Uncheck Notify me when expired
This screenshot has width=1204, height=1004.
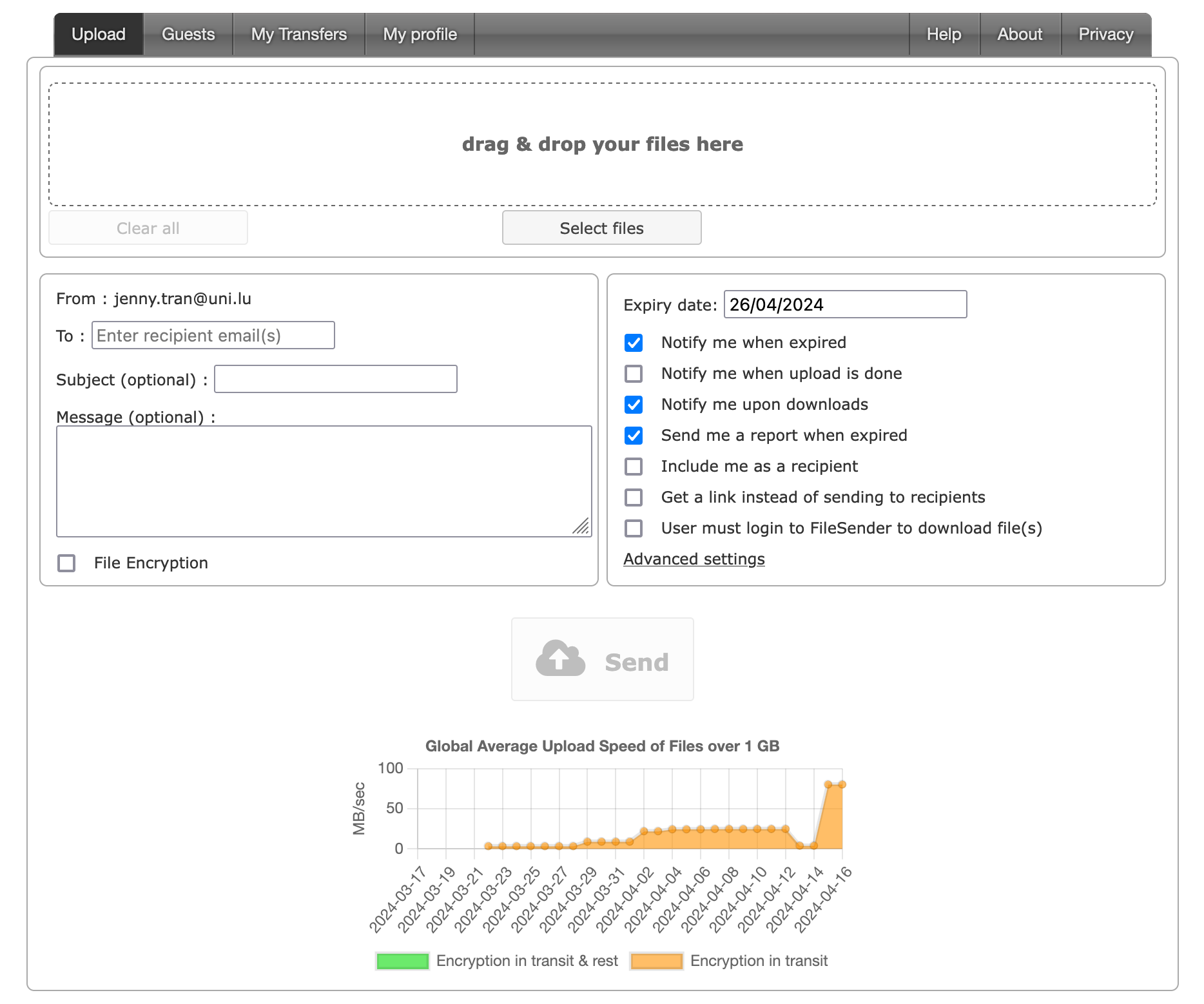pos(634,343)
